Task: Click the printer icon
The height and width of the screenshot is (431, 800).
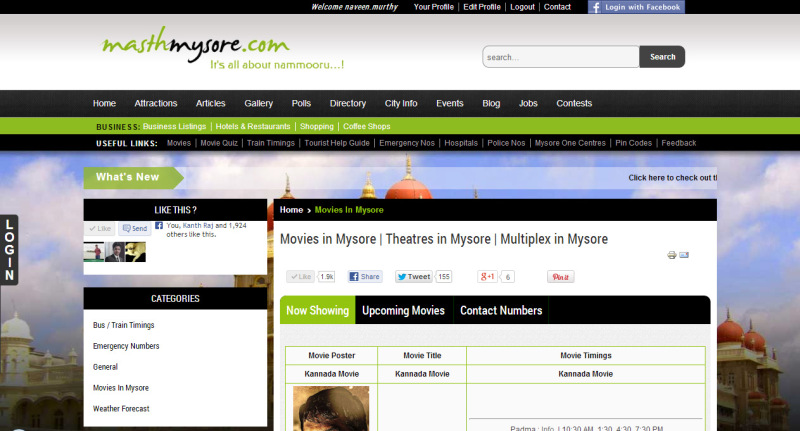Action: click(672, 256)
